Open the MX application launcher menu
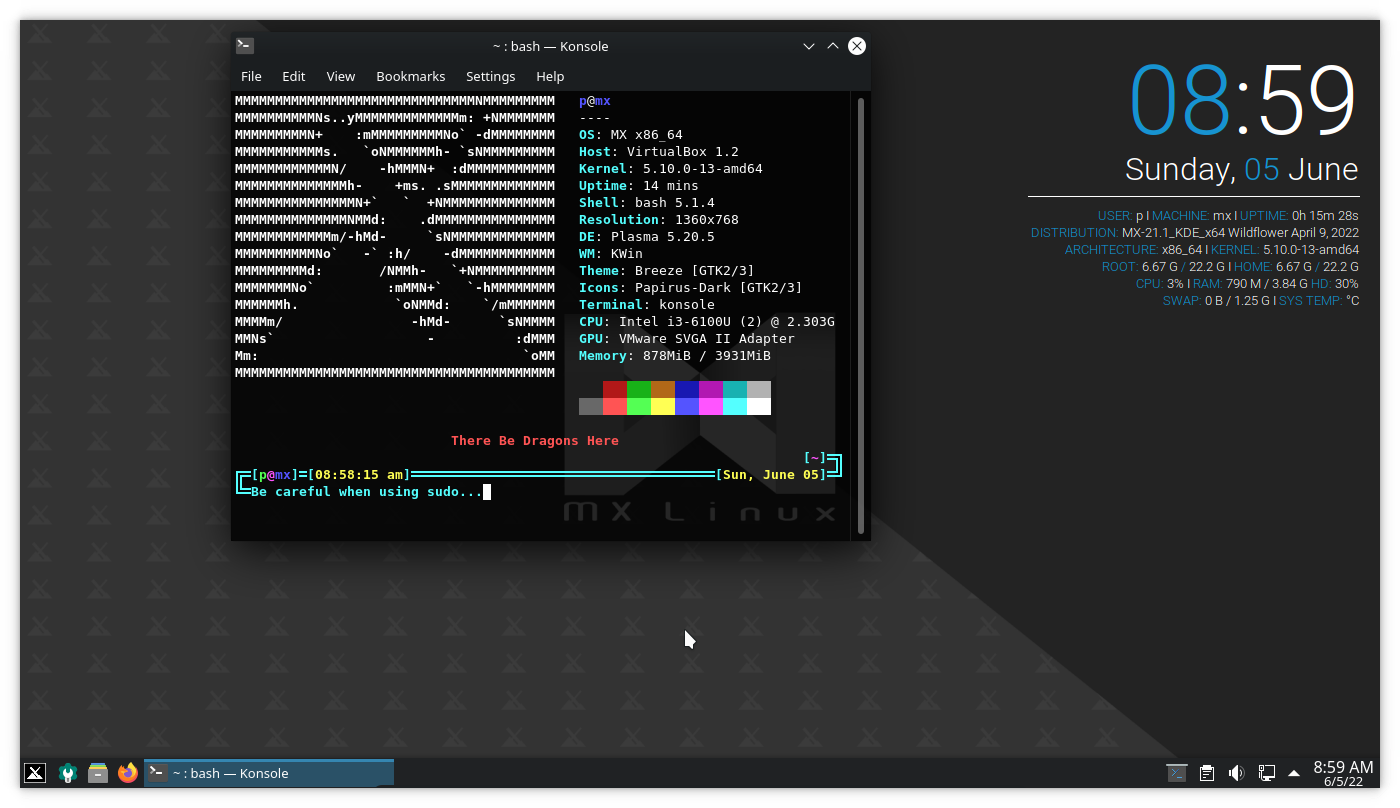 coord(35,773)
